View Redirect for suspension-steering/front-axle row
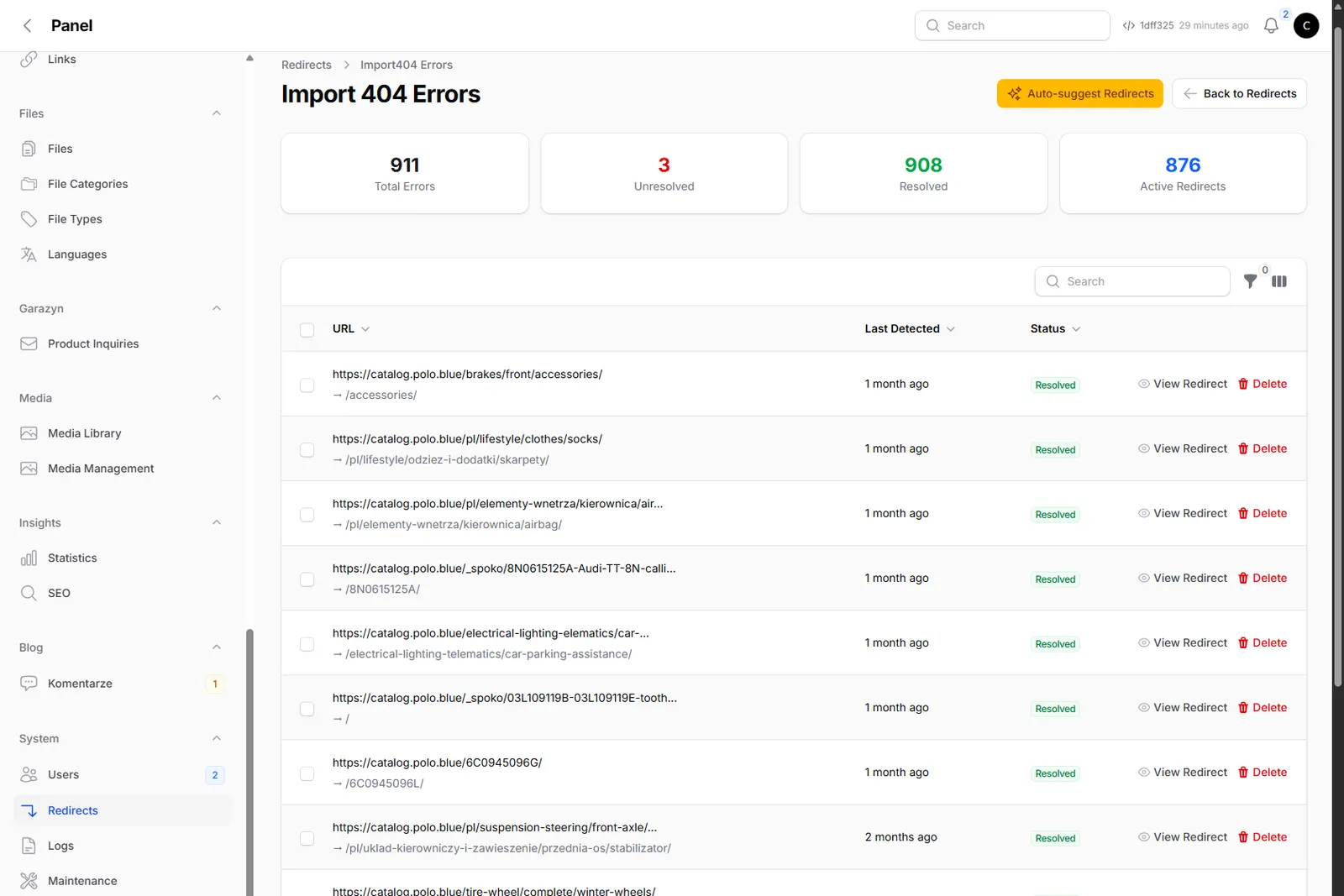The image size is (1344, 896). pyautogui.click(x=1183, y=836)
